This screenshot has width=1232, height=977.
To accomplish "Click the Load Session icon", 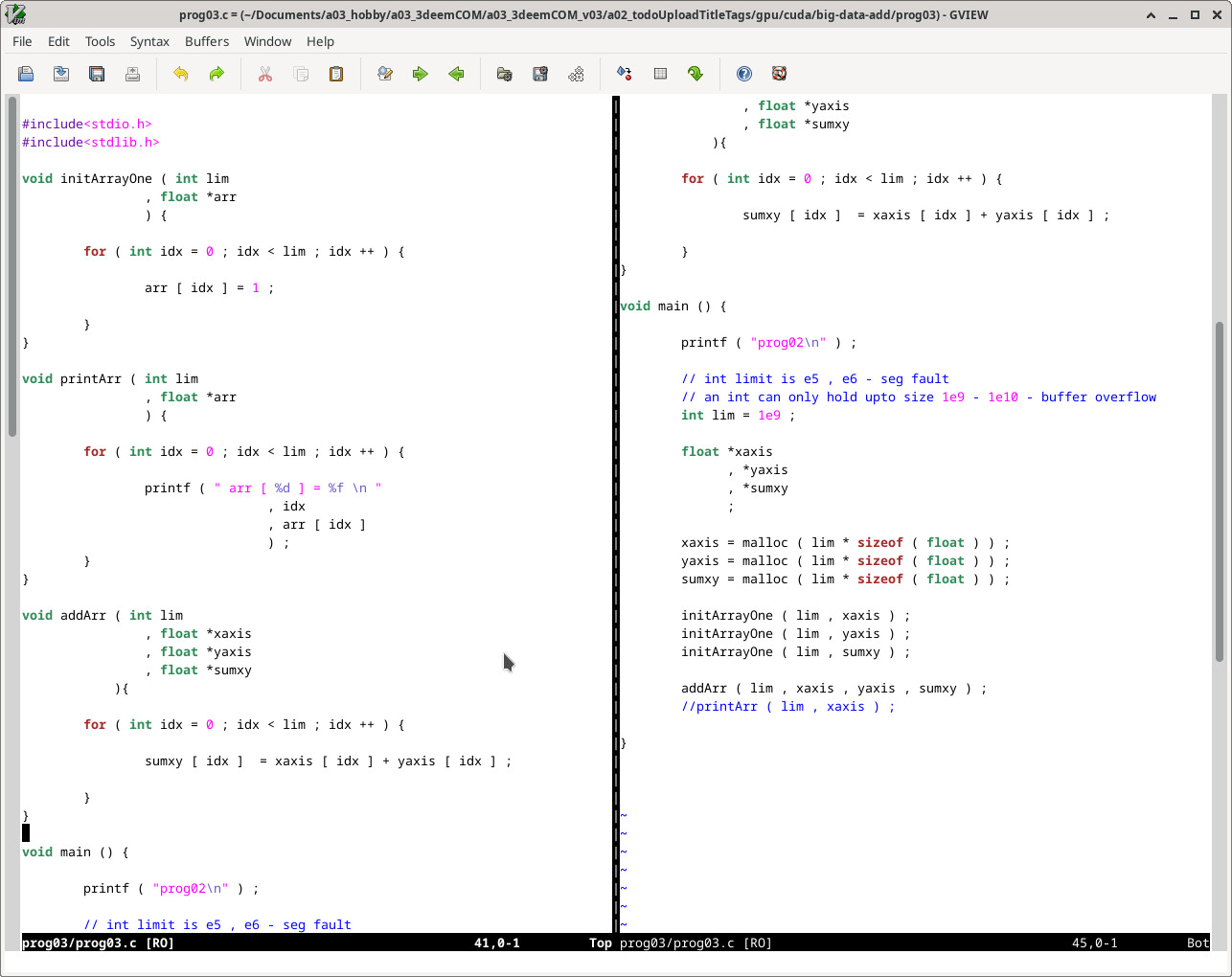I will click(x=505, y=74).
